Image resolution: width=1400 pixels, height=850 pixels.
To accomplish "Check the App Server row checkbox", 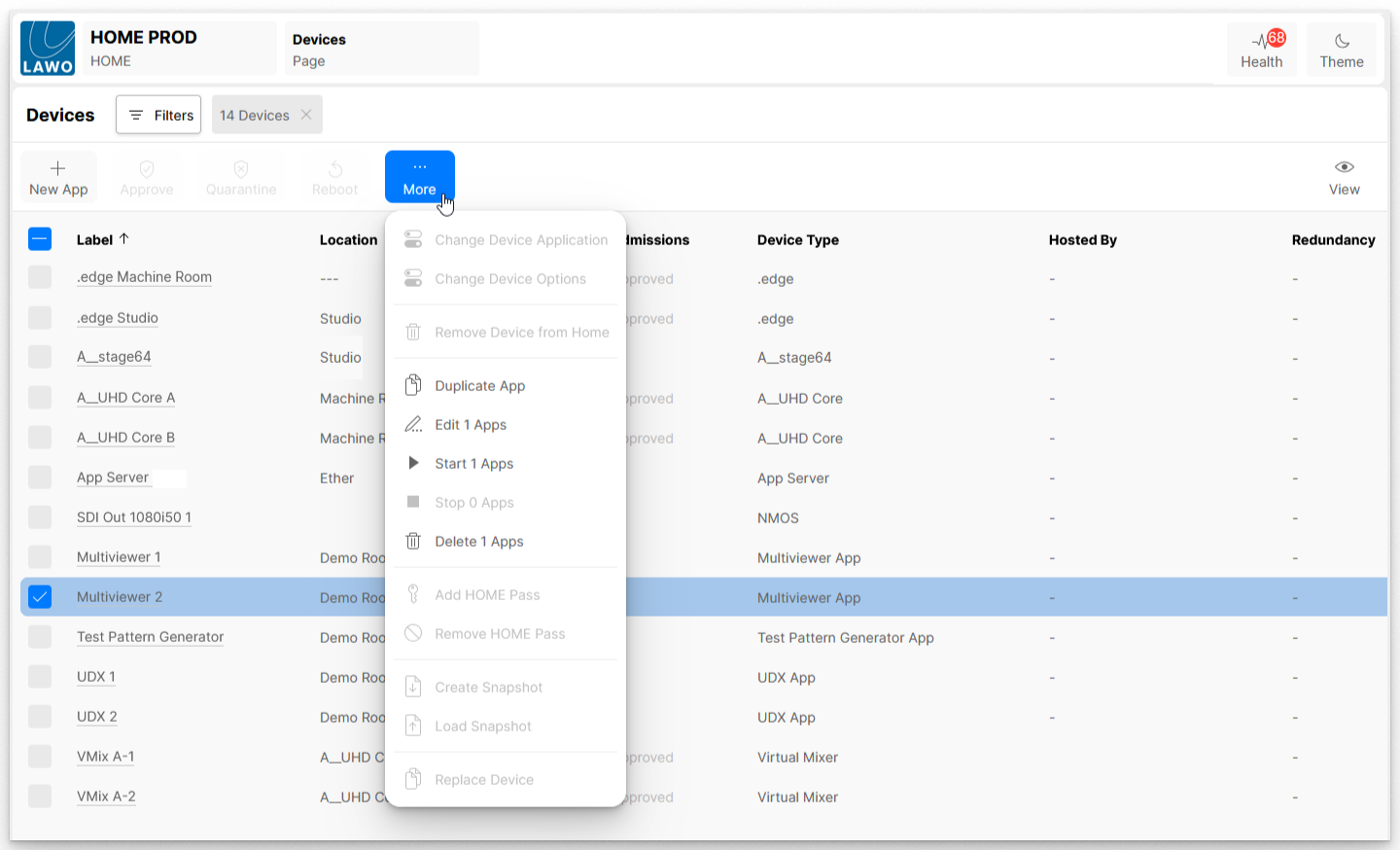I will pos(40,478).
